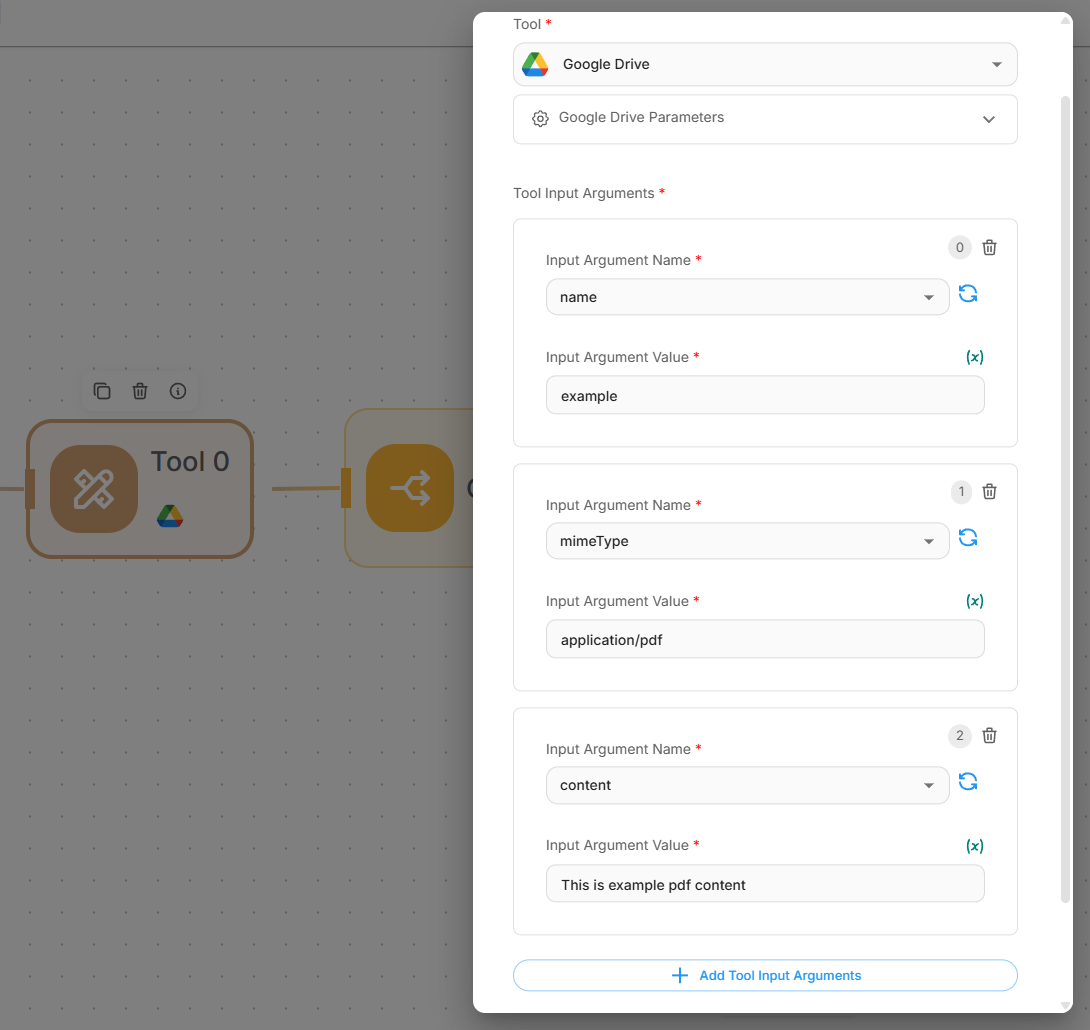The image size is (1090, 1030).
Task: Insert variable into application/pdf value field
Action: pyautogui.click(x=974, y=601)
